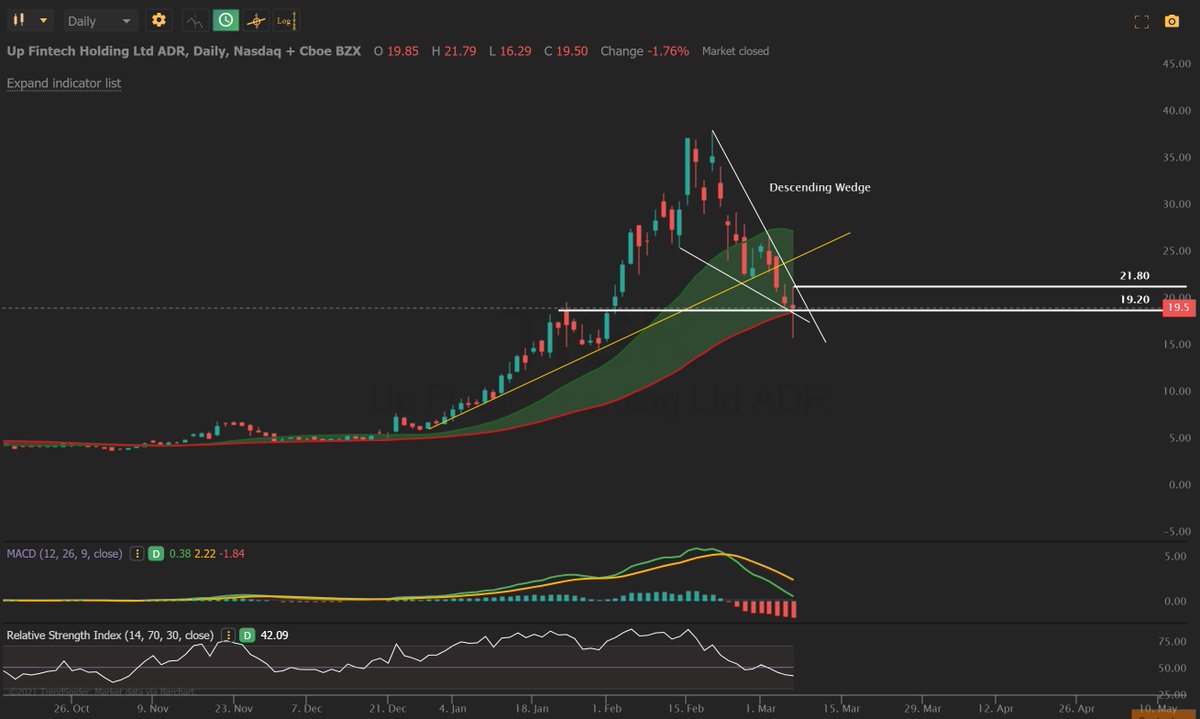Click the 15. Feb date axis label

(685, 706)
